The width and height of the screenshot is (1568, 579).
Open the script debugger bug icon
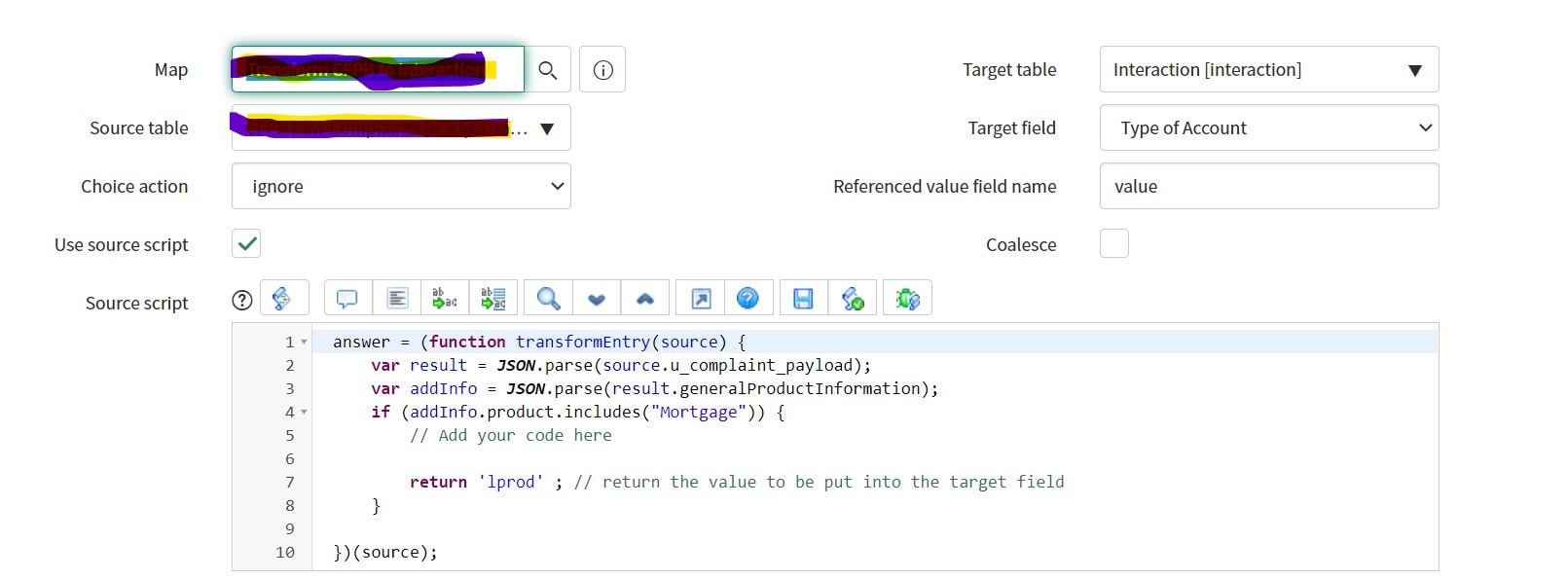(907, 298)
